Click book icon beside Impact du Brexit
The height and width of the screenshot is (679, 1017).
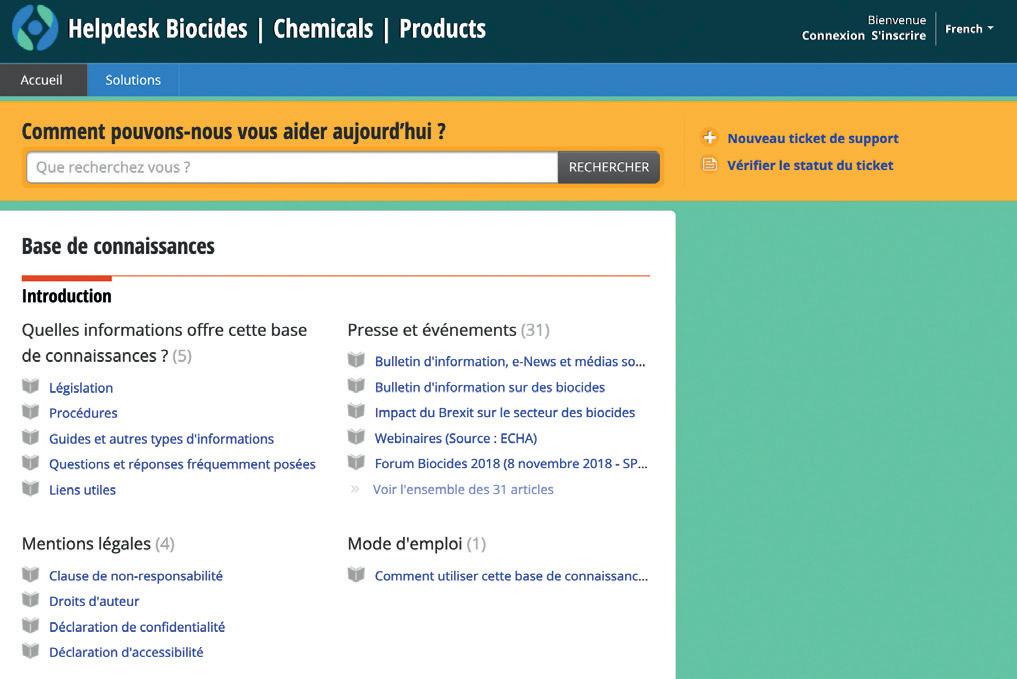point(356,411)
